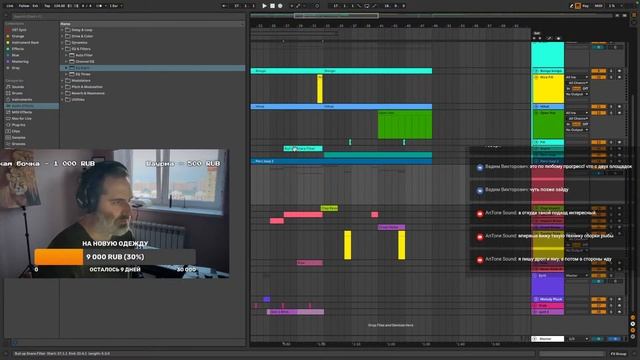This screenshot has width=640, height=360.
Task: Select the lime green clip in arrangement
Action: (x=329, y=208)
